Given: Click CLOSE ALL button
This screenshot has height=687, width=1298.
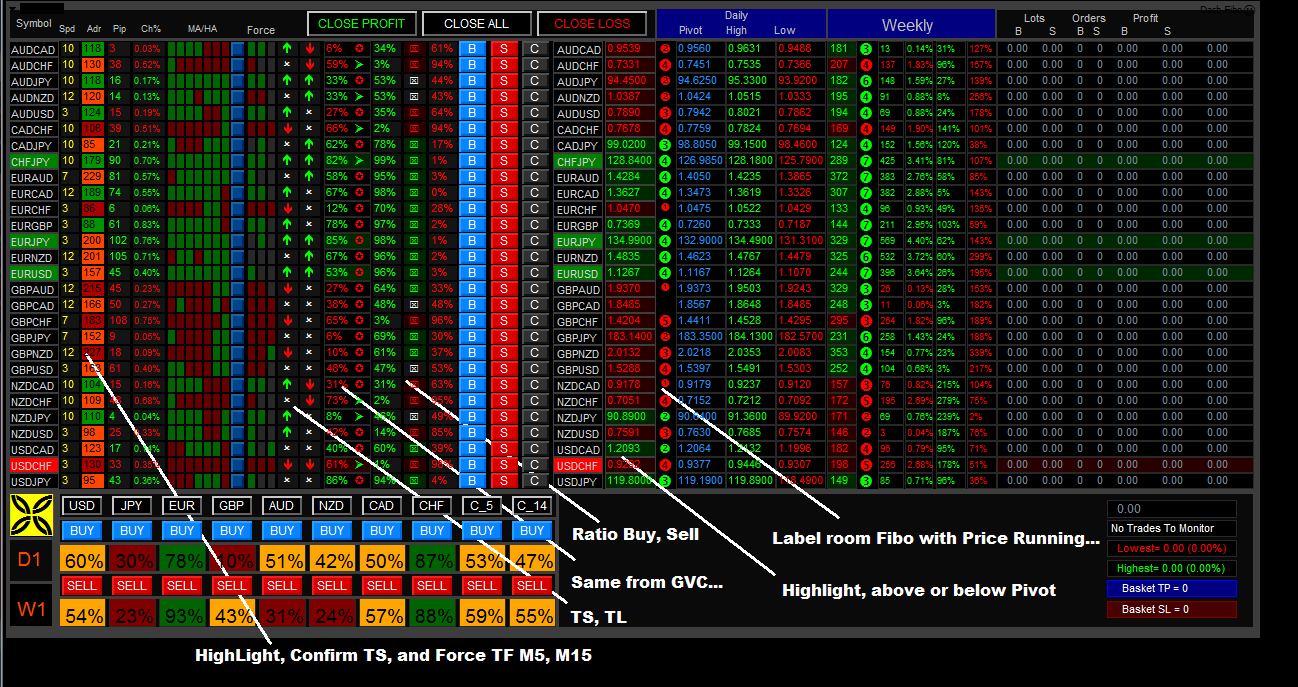Looking at the screenshot, I should coord(476,24).
